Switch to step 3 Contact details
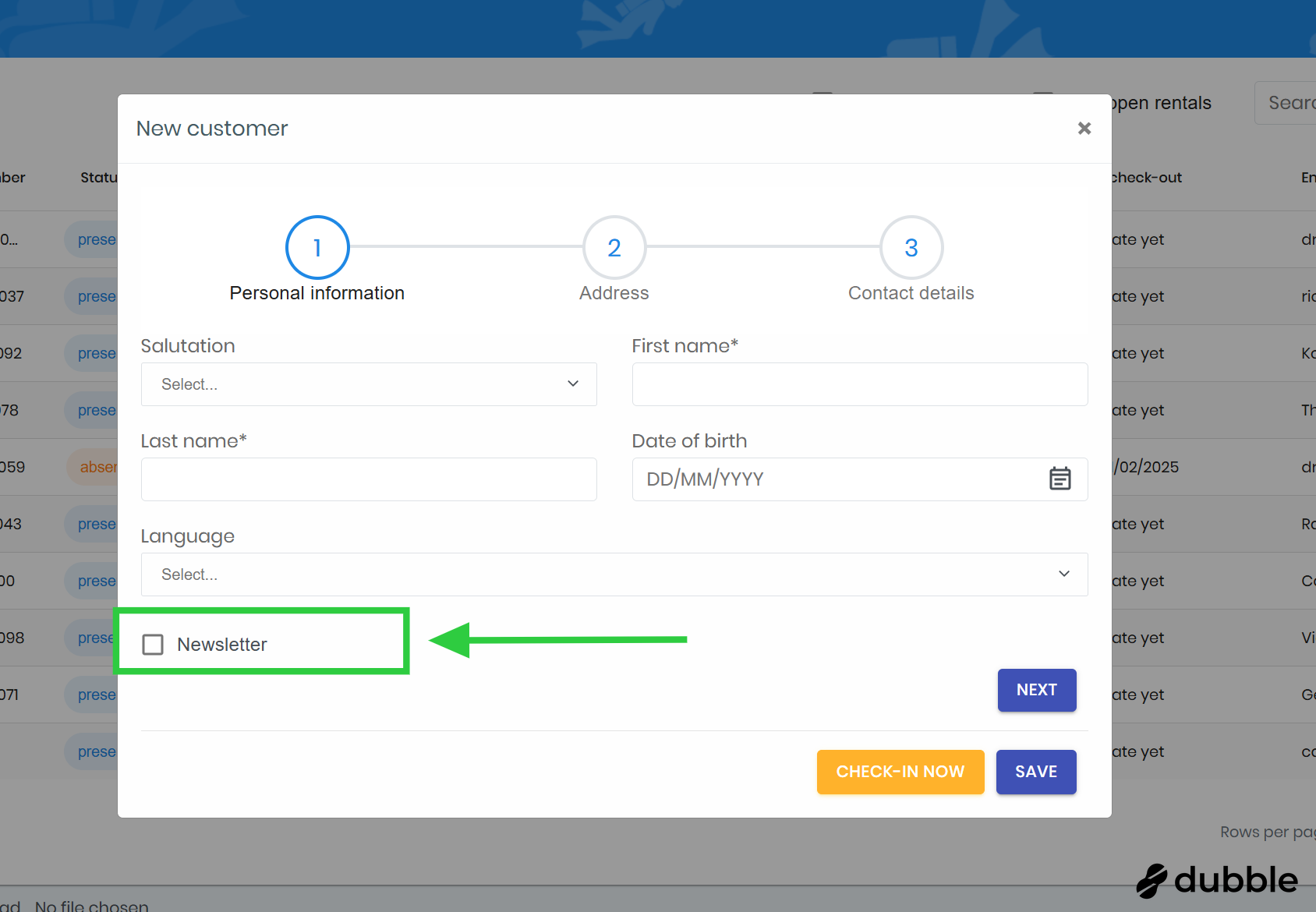This screenshot has width=1316, height=912. [911, 248]
